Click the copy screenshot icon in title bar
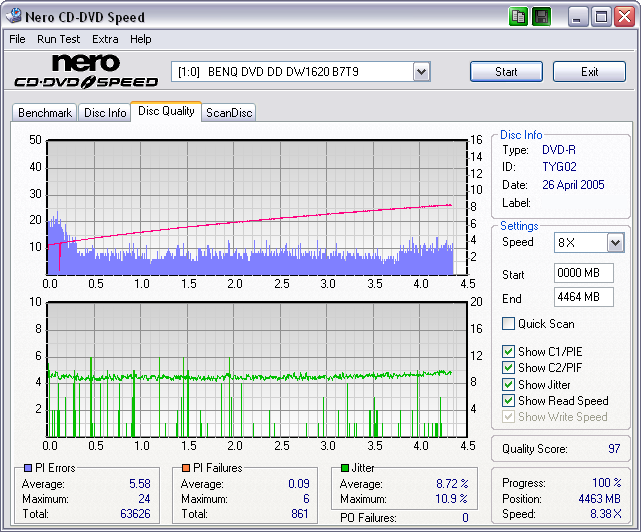The image size is (641, 532). tap(518, 17)
